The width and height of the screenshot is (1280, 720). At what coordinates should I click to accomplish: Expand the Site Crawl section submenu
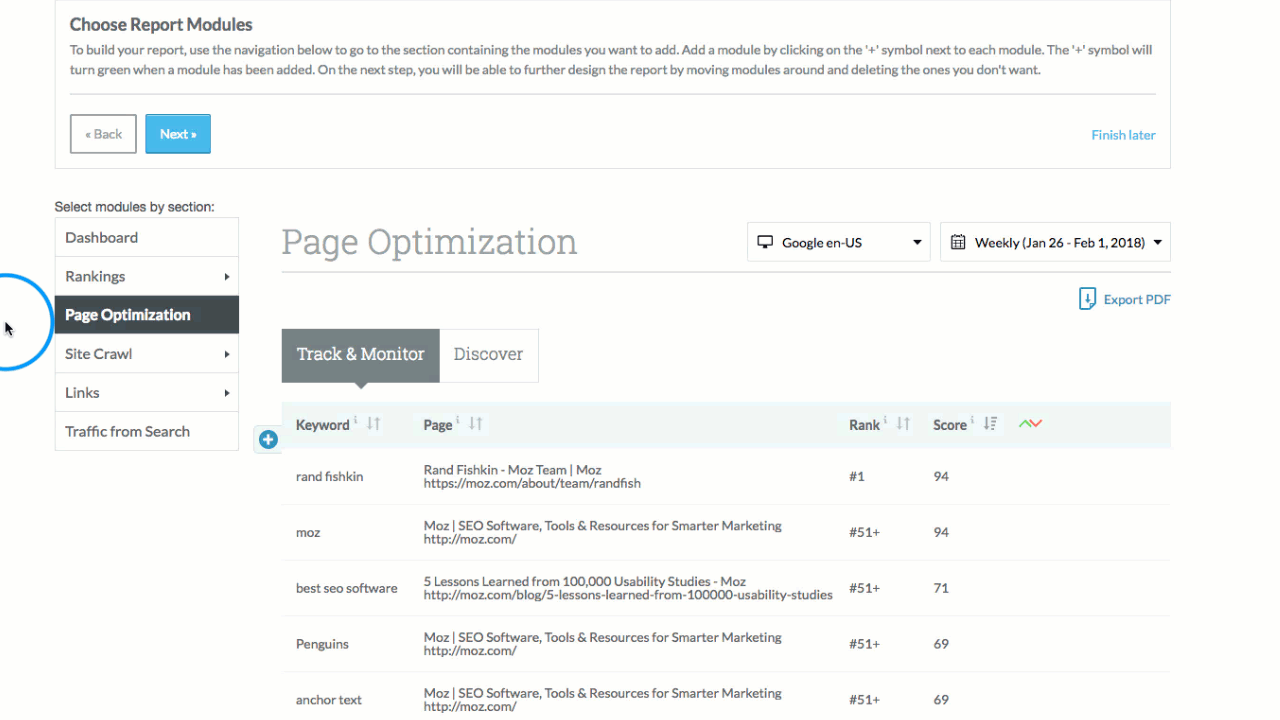coord(226,354)
